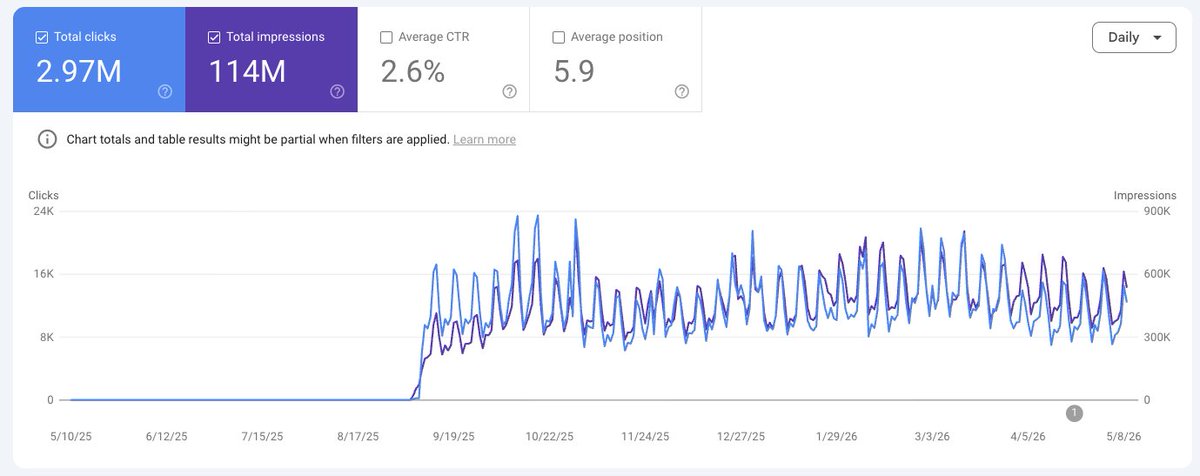1200x476 pixels.
Task: Click the info icon beside chart totals notice
Action: tap(47, 139)
